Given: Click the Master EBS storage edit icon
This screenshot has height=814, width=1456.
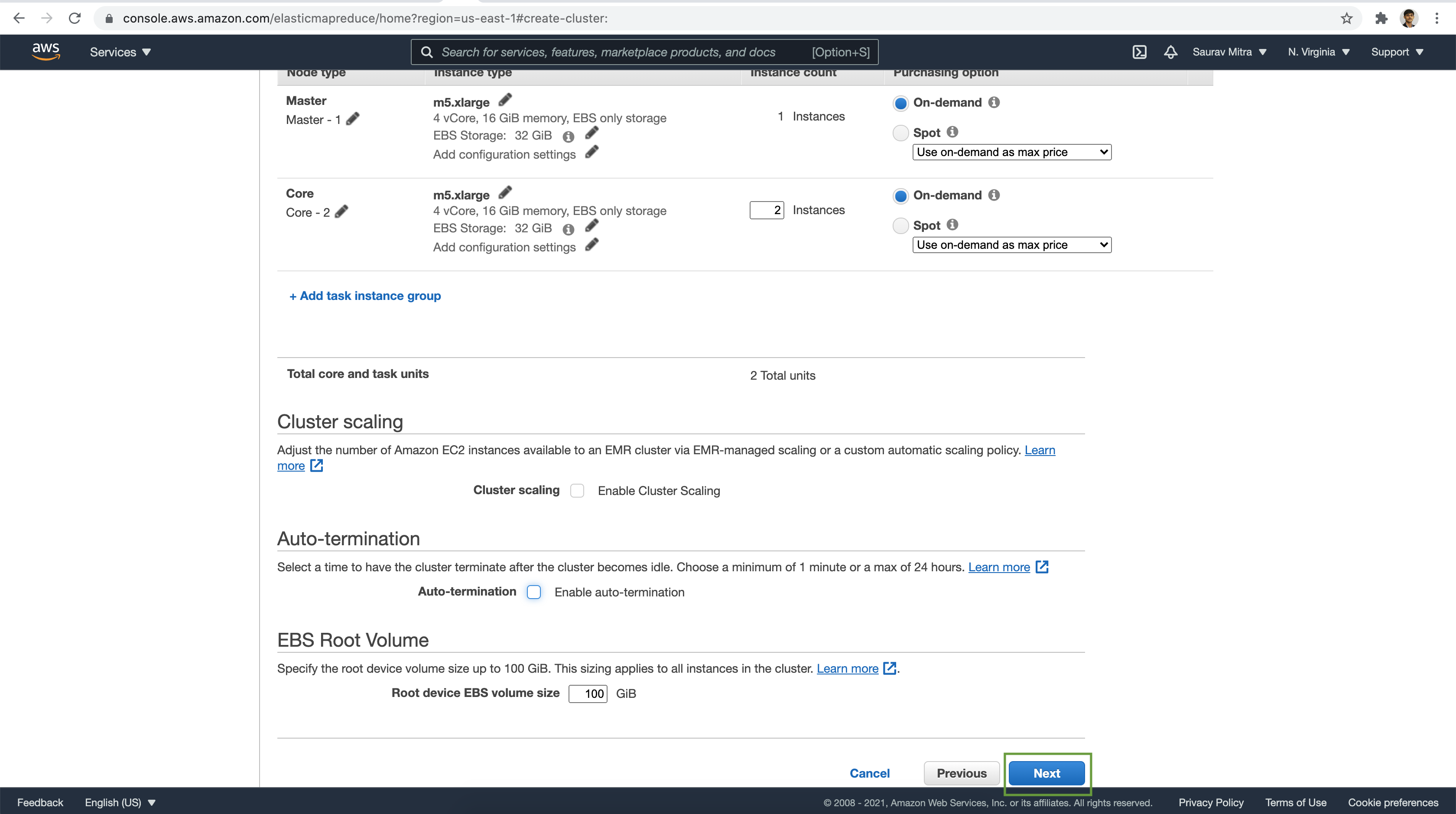Looking at the screenshot, I should click(590, 133).
